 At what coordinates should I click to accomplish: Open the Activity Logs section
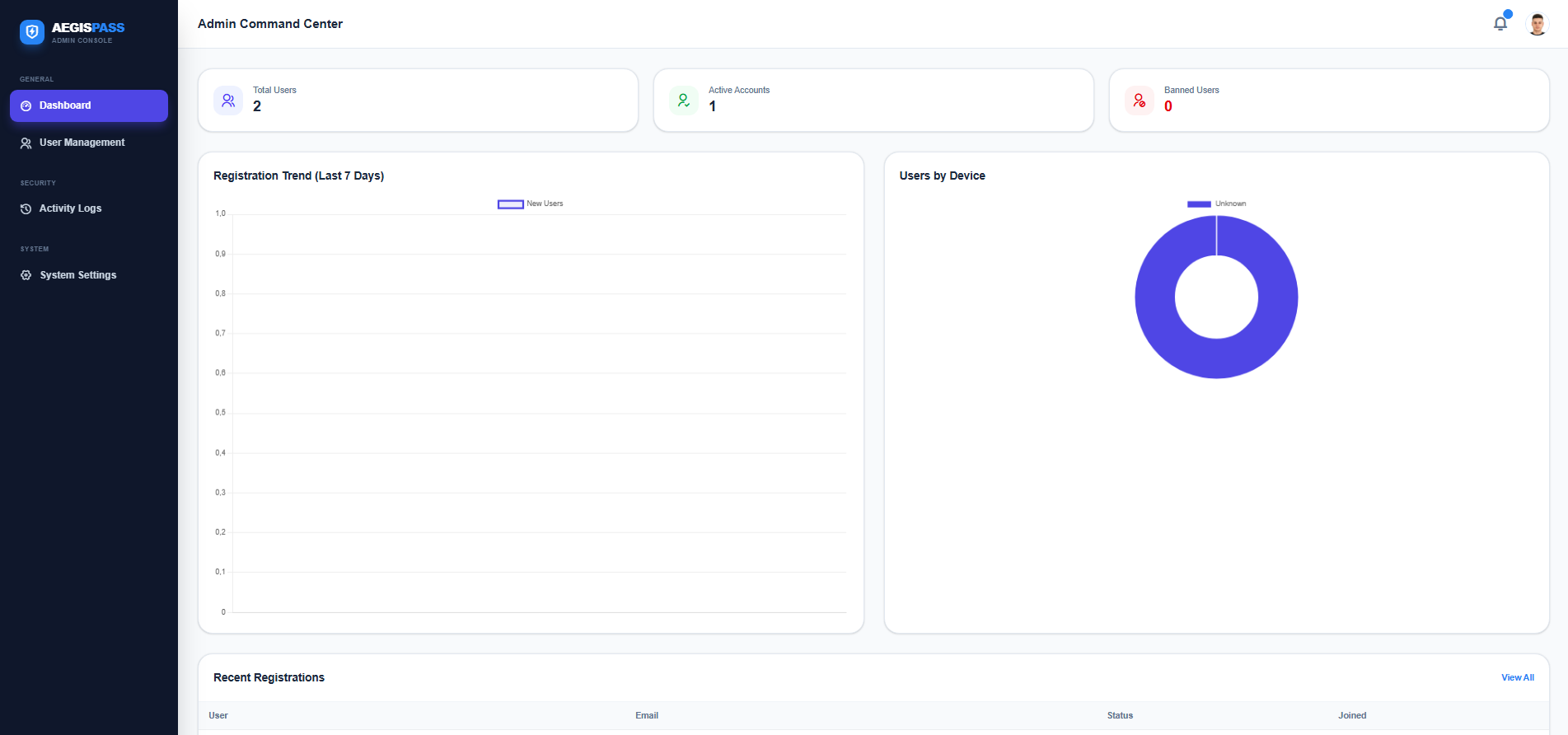click(x=70, y=208)
